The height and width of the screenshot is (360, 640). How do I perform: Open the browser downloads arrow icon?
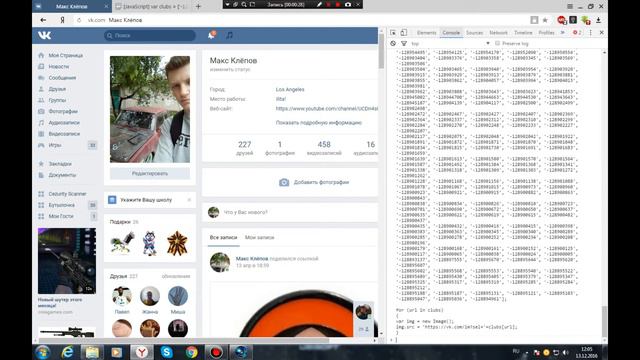tap(598, 20)
